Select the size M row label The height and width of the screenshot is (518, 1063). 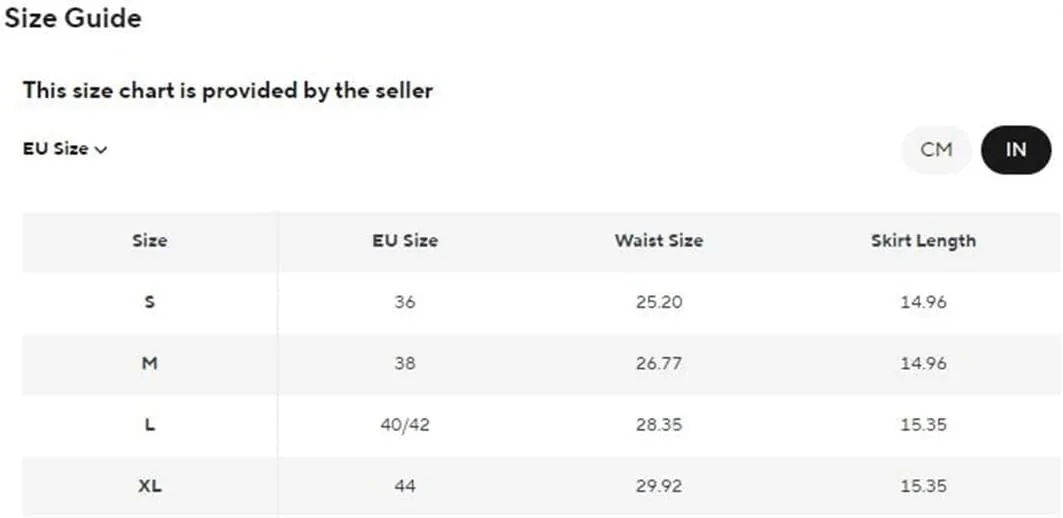150,364
